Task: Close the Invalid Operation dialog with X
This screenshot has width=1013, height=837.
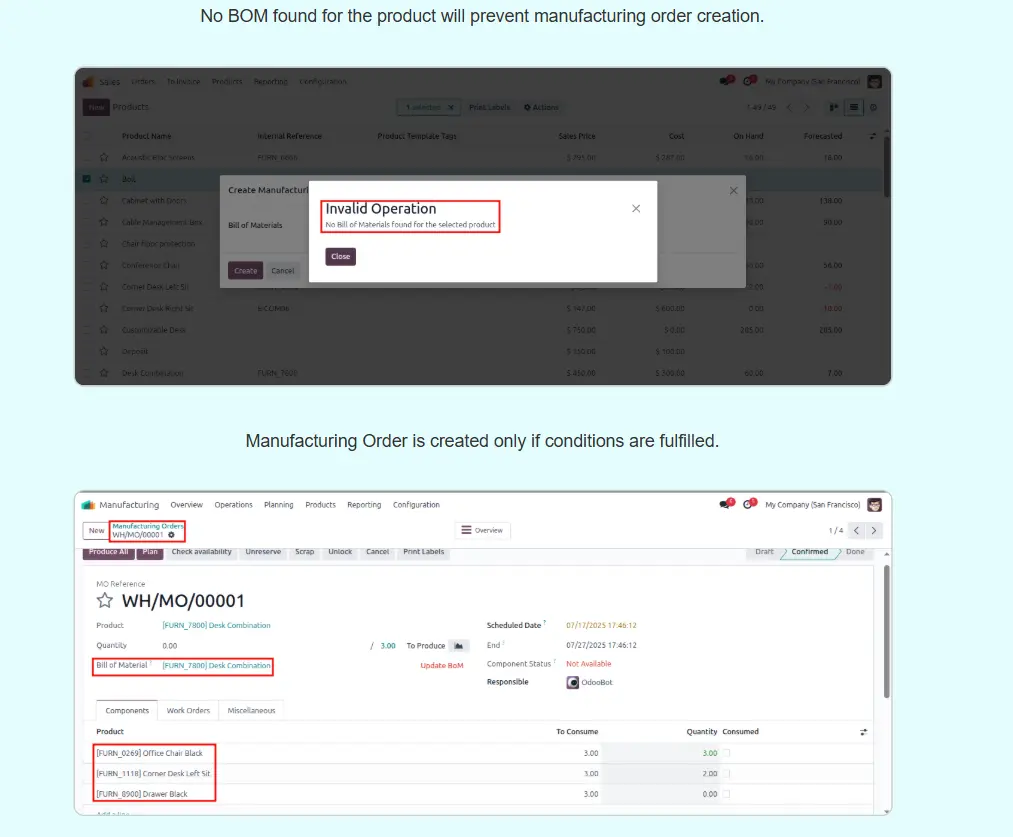Action: coord(636,209)
